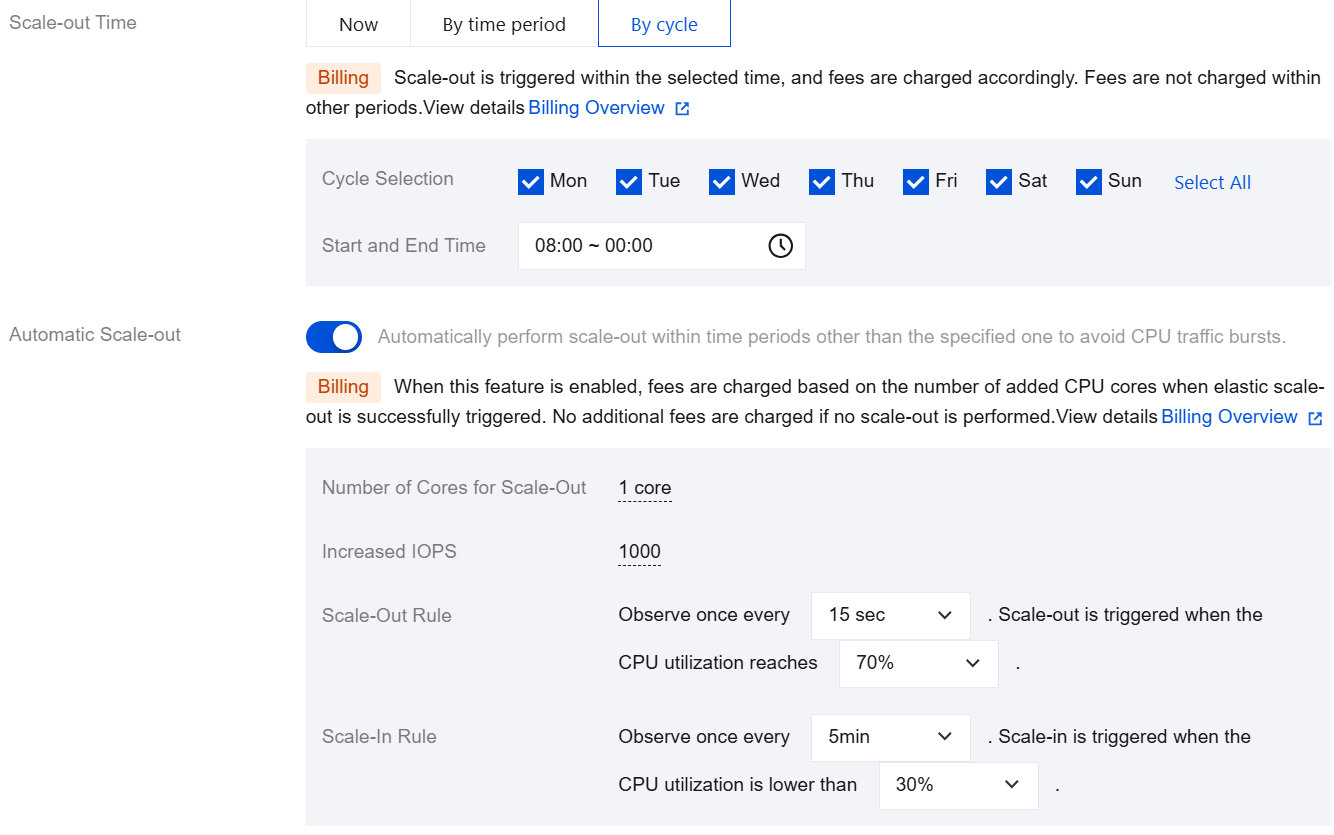Uncheck the Wed checkbox
1334x835 pixels.
click(722, 181)
